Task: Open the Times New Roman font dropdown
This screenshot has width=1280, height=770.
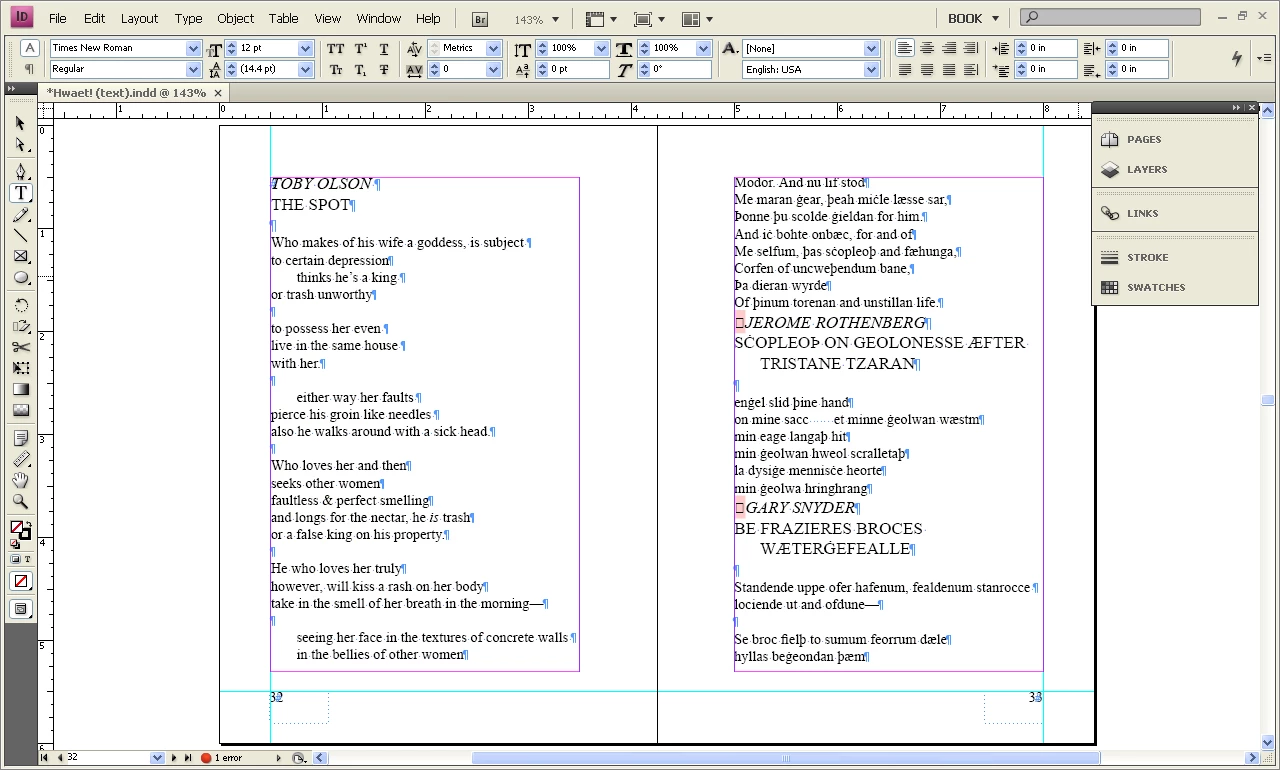Action: [x=194, y=48]
